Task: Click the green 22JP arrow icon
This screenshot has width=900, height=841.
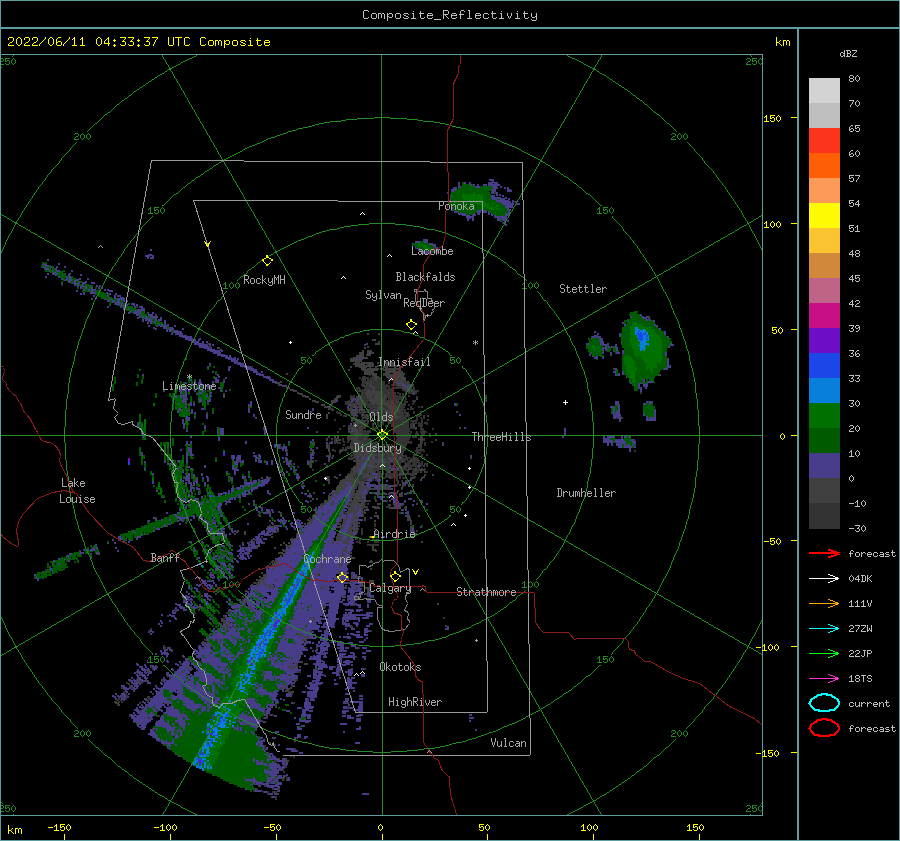Action: tap(824, 653)
